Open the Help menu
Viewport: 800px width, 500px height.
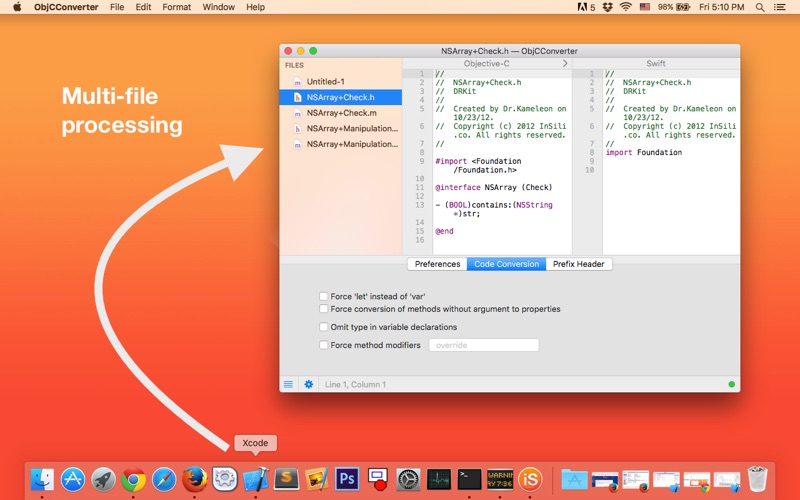click(x=256, y=7)
